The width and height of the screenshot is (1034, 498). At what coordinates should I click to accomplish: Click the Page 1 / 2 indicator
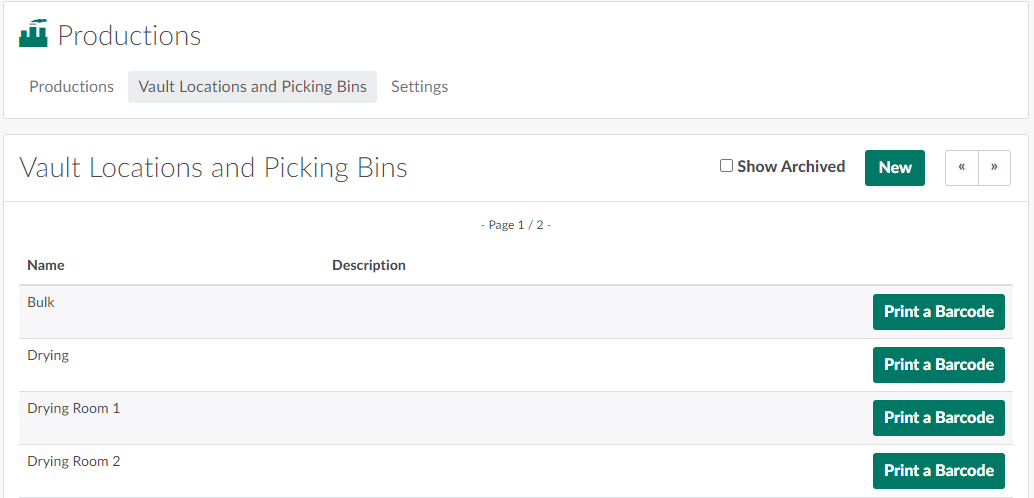coord(516,225)
